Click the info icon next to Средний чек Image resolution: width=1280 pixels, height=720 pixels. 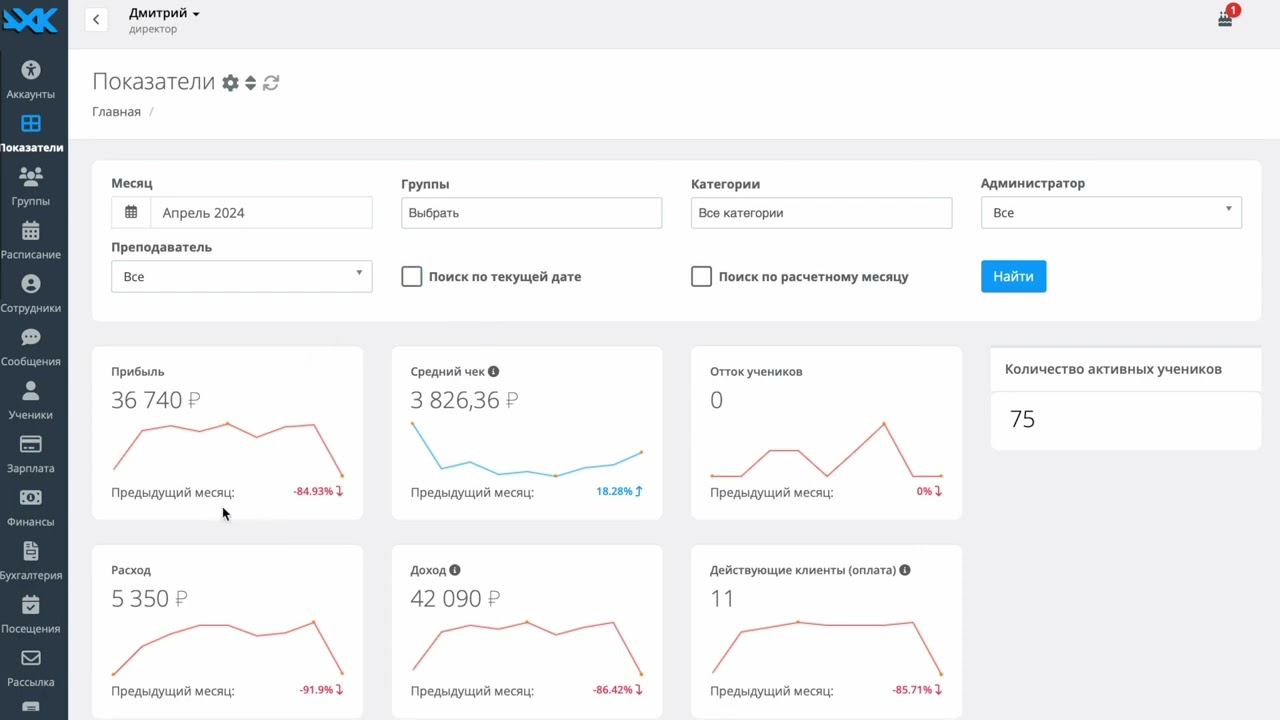coord(493,372)
